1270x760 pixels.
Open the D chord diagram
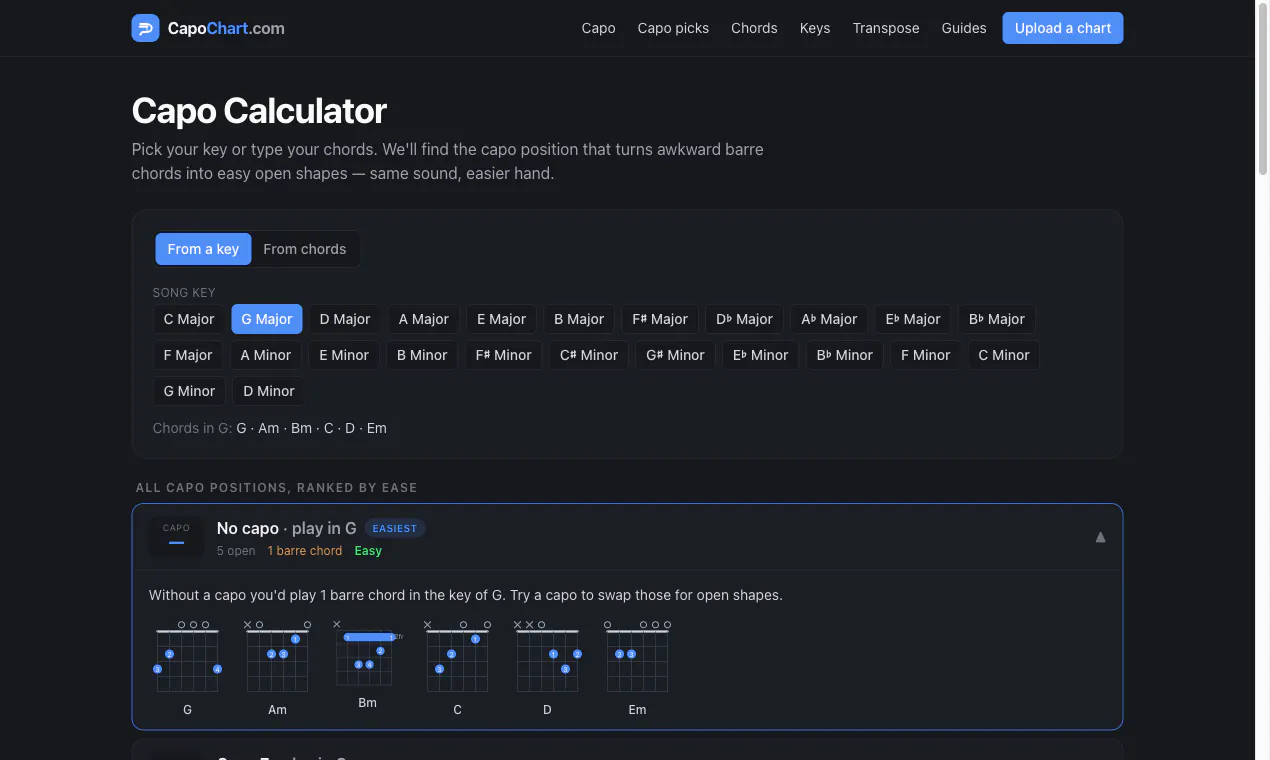tap(547, 668)
